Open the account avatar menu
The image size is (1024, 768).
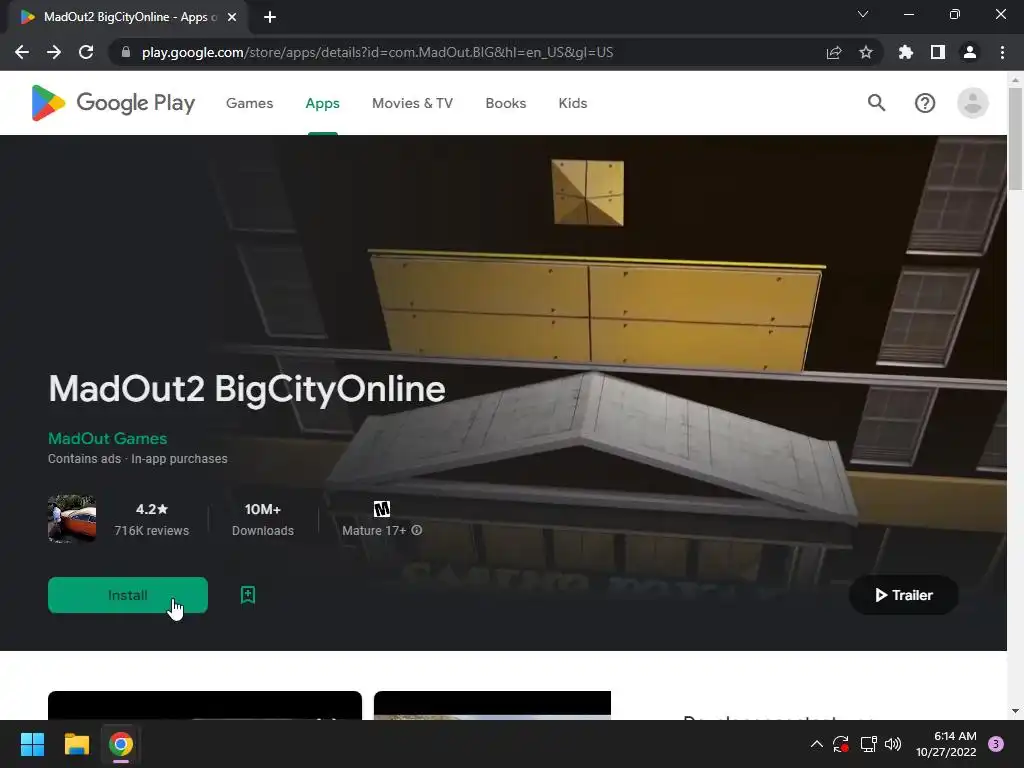click(972, 103)
